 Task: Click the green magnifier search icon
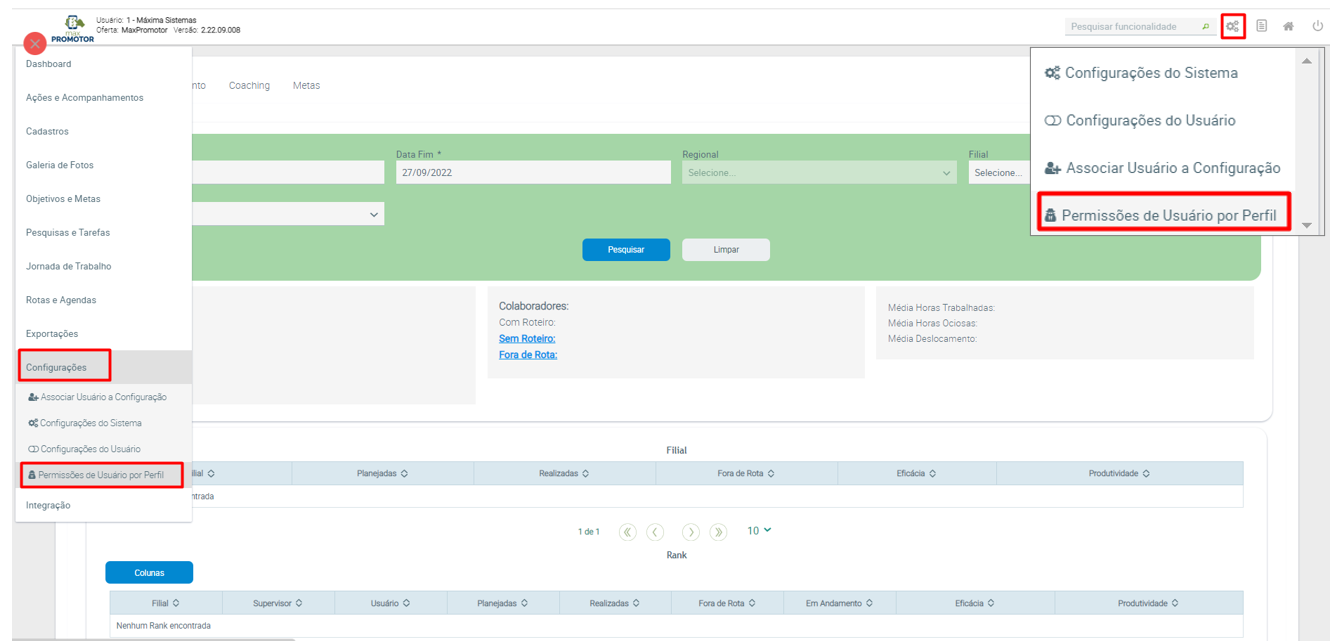[1206, 27]
